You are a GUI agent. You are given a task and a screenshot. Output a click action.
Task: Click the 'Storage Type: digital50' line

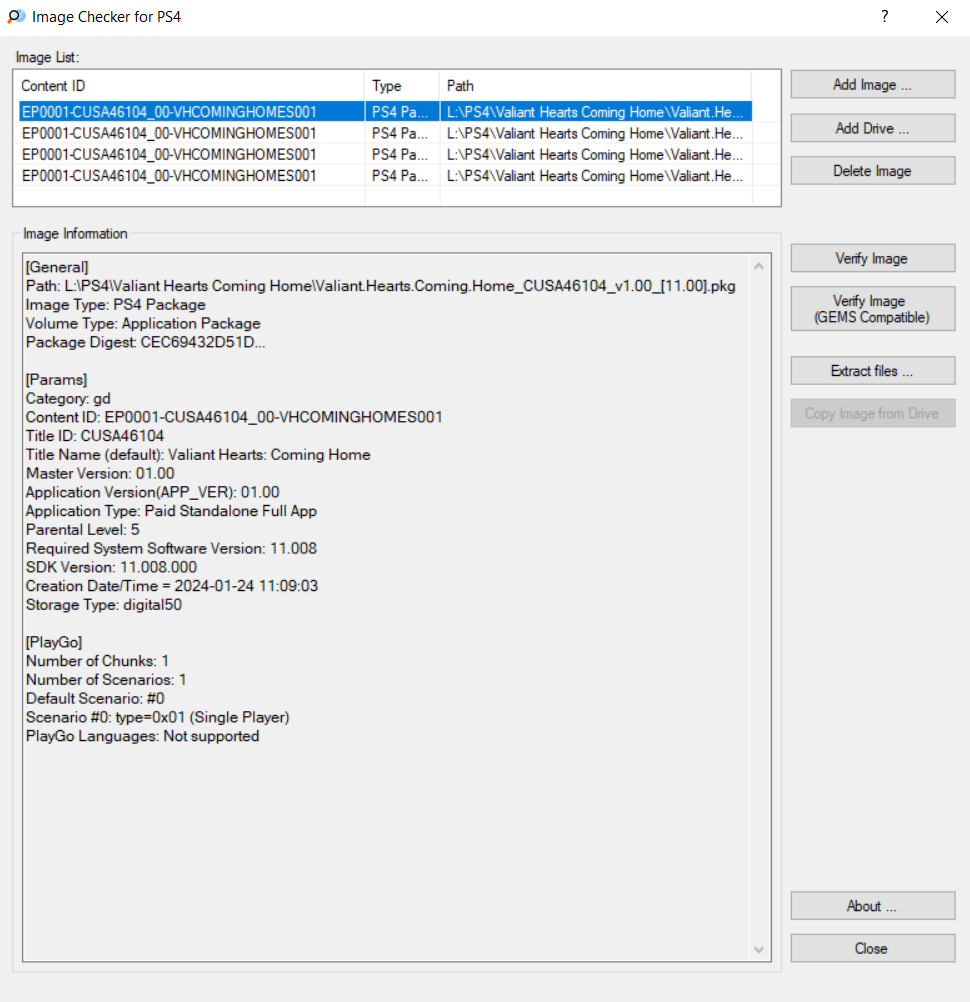point(104,605)
